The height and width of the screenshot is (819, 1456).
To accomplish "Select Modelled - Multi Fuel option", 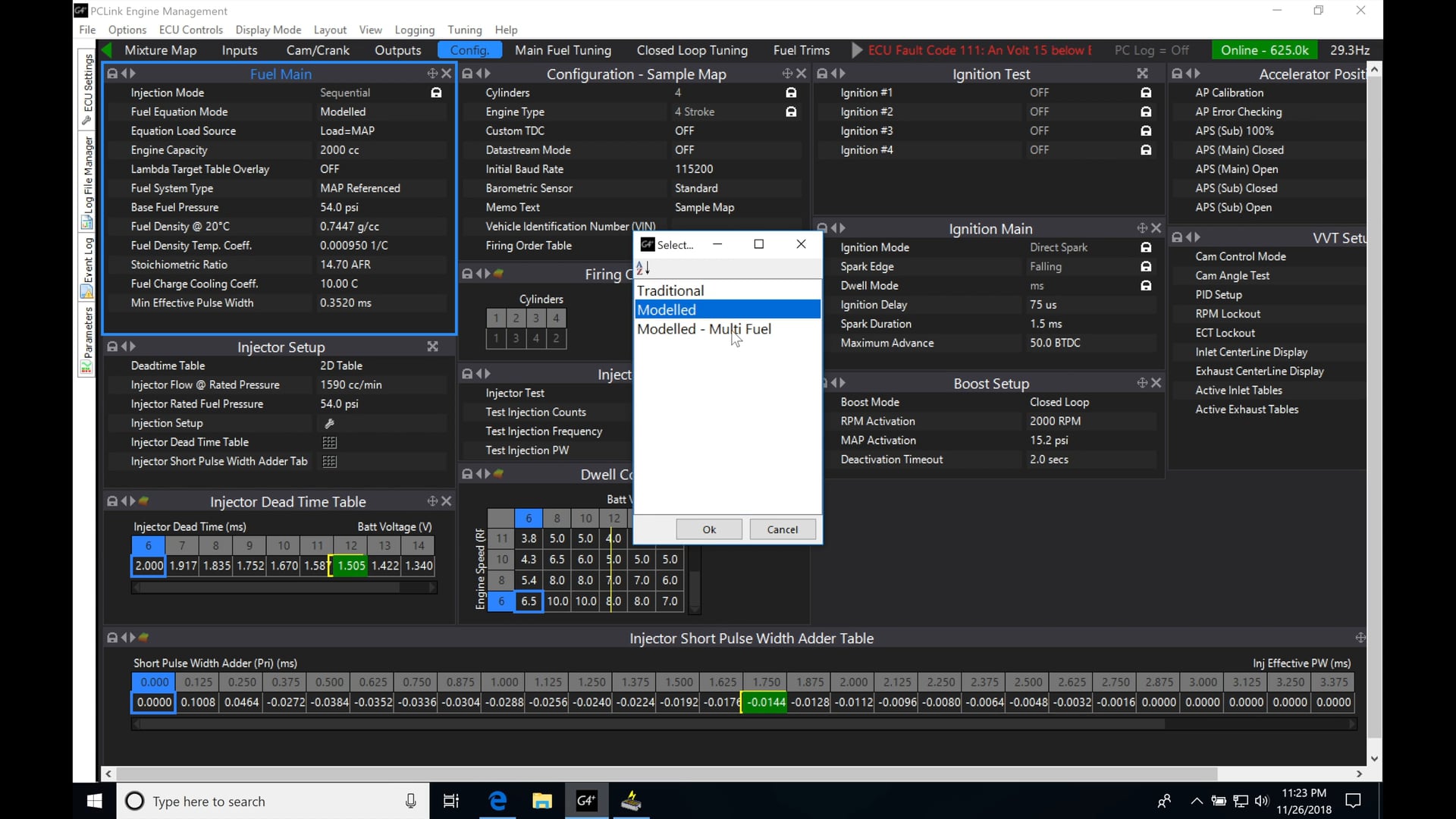I will coord(704,329).
